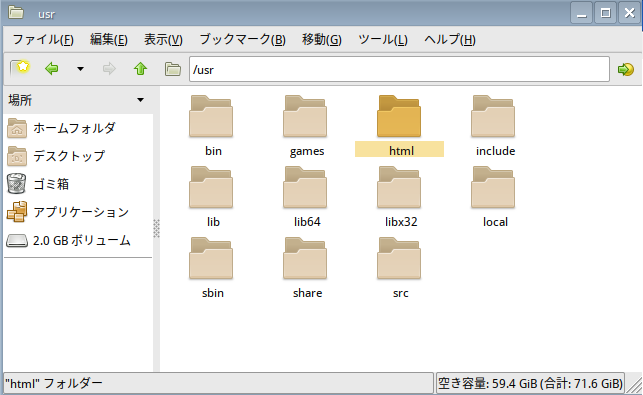Open the ファイル(F) menu
Screen dimensions: 643x395
(x=43, y=39)
